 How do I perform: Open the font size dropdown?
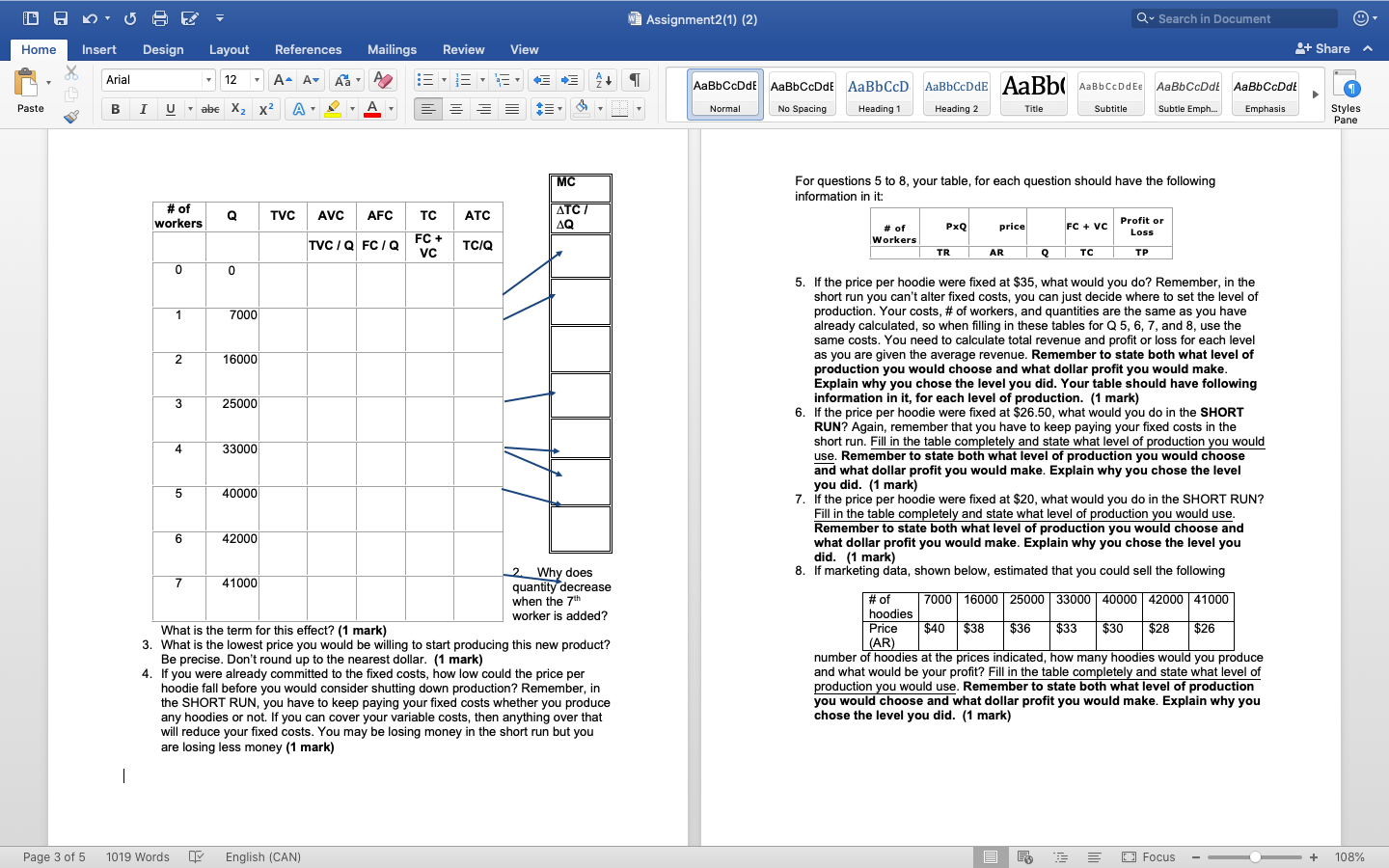[x=257, y=80]
